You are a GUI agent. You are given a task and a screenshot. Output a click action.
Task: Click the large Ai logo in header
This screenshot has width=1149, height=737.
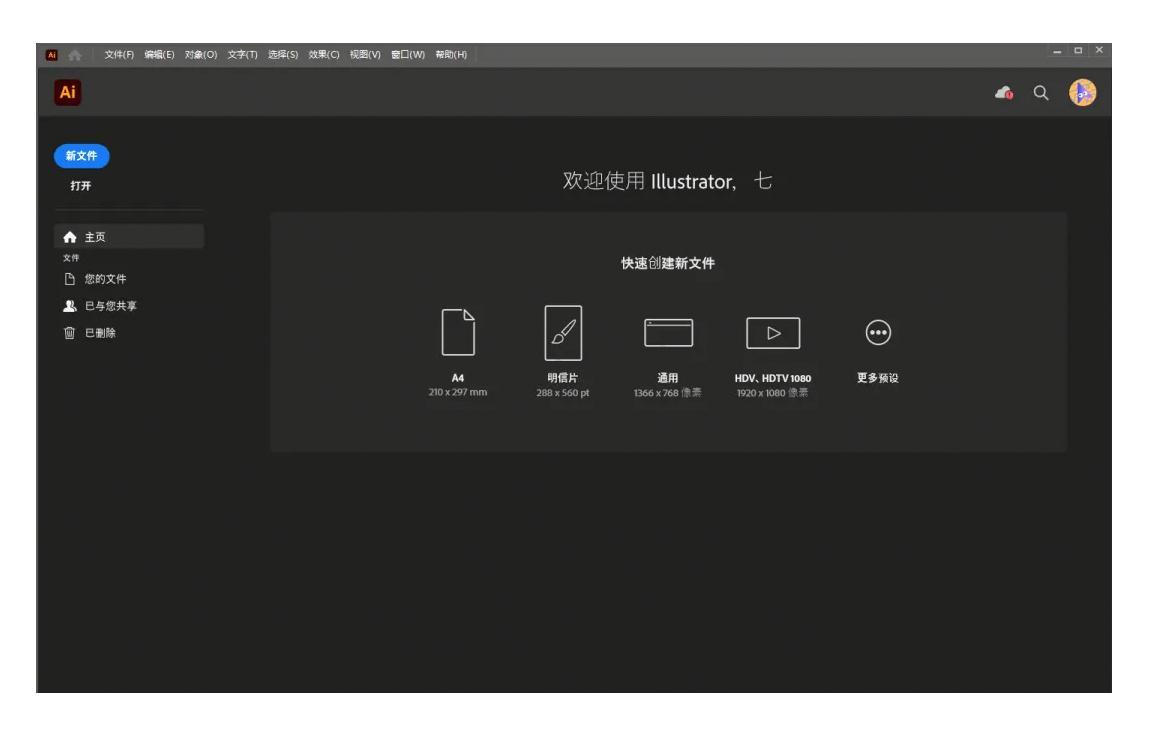click(x=67, y=92)
